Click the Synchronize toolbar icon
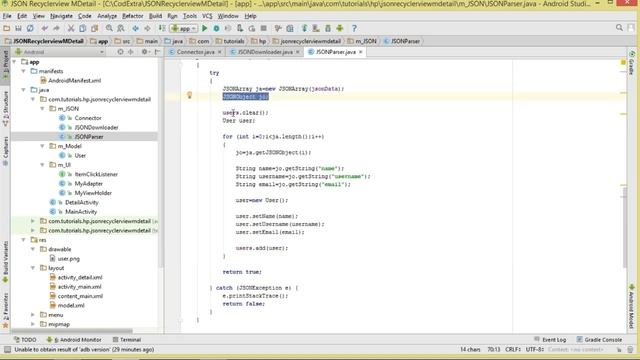 [x=30, y=28]
